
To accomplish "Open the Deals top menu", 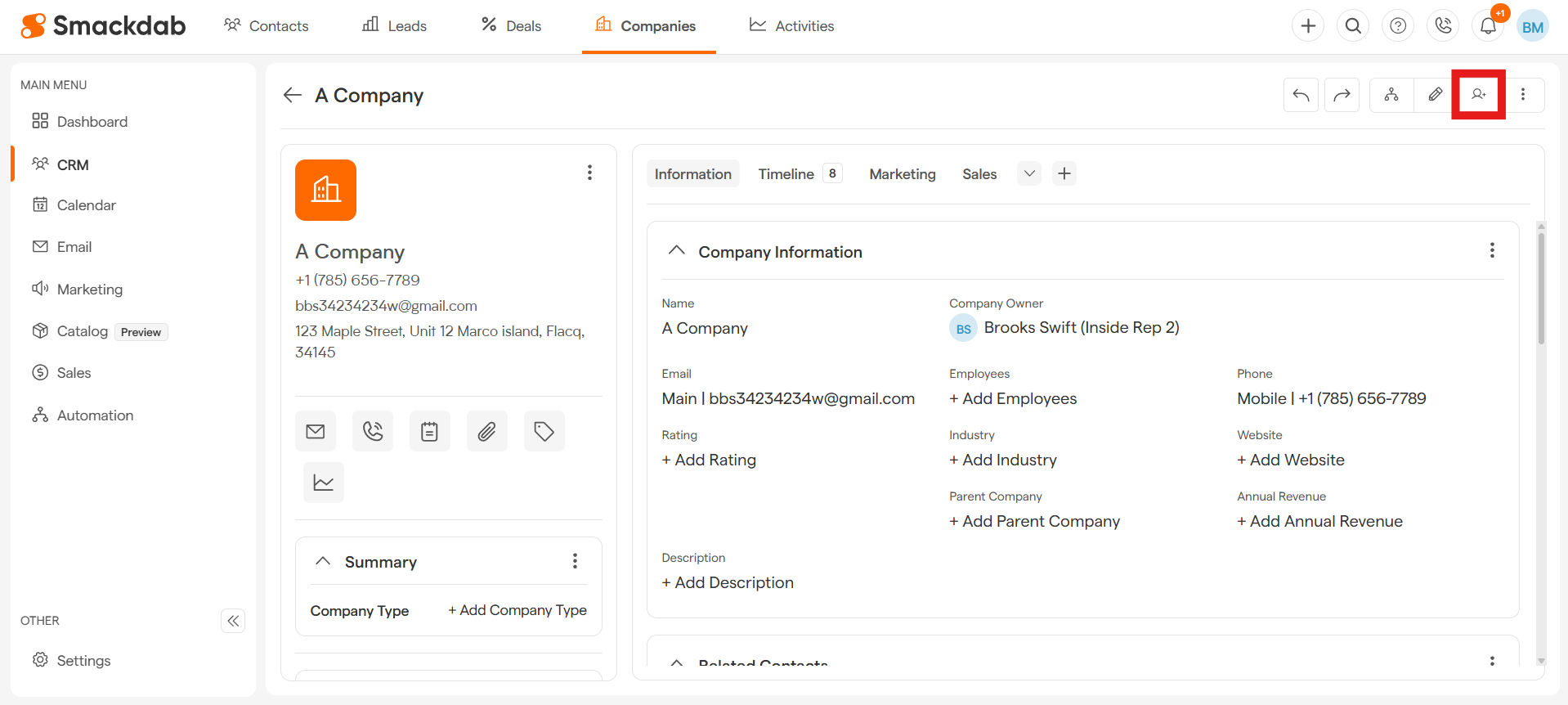I will pos(512,26).
